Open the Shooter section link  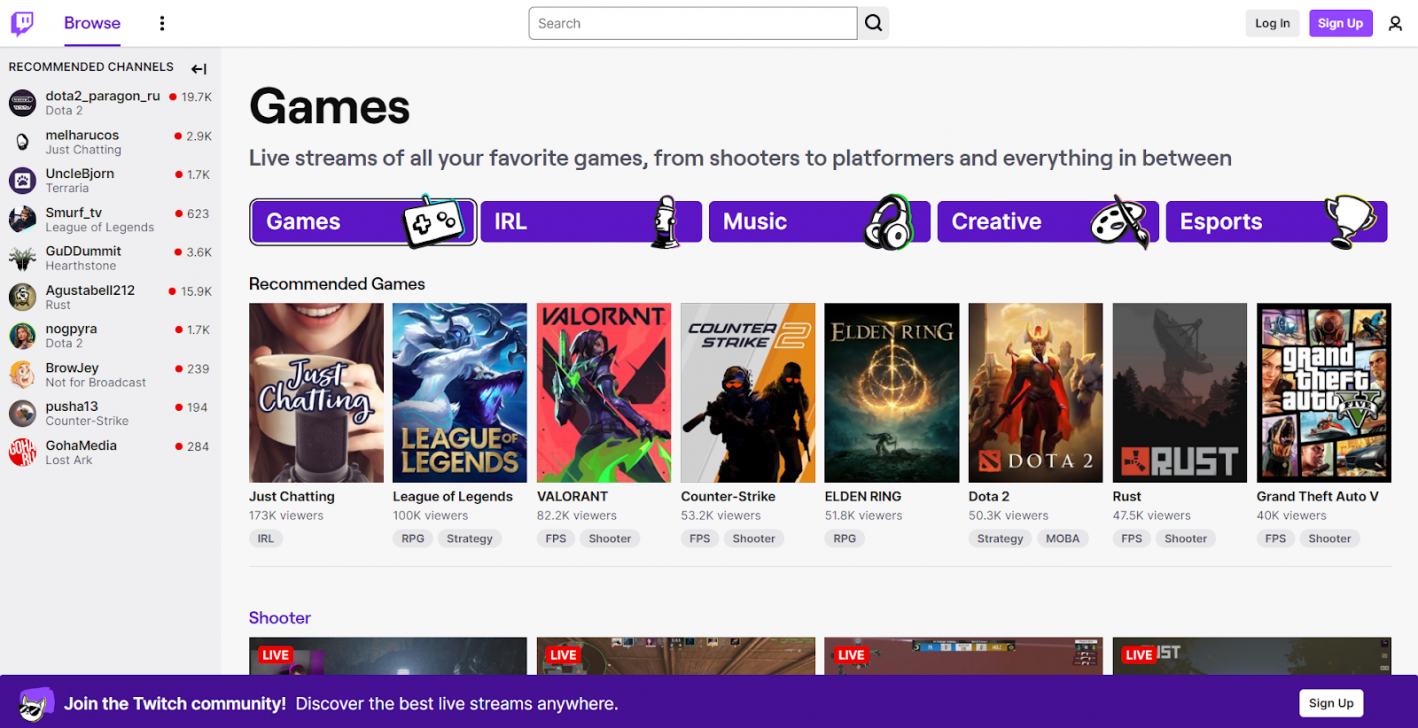click(280, 618)
